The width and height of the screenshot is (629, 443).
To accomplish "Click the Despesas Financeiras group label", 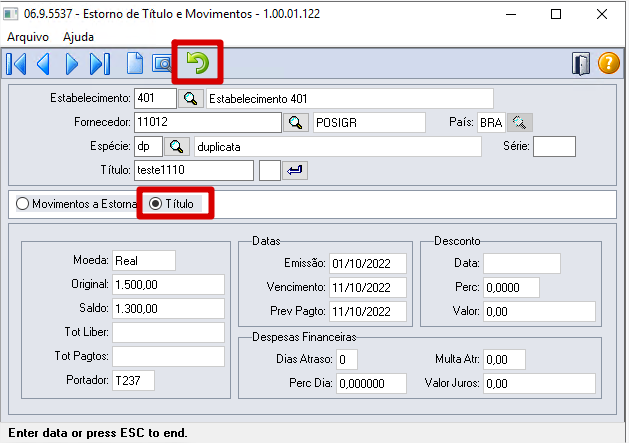I will [x=304, y=337].
